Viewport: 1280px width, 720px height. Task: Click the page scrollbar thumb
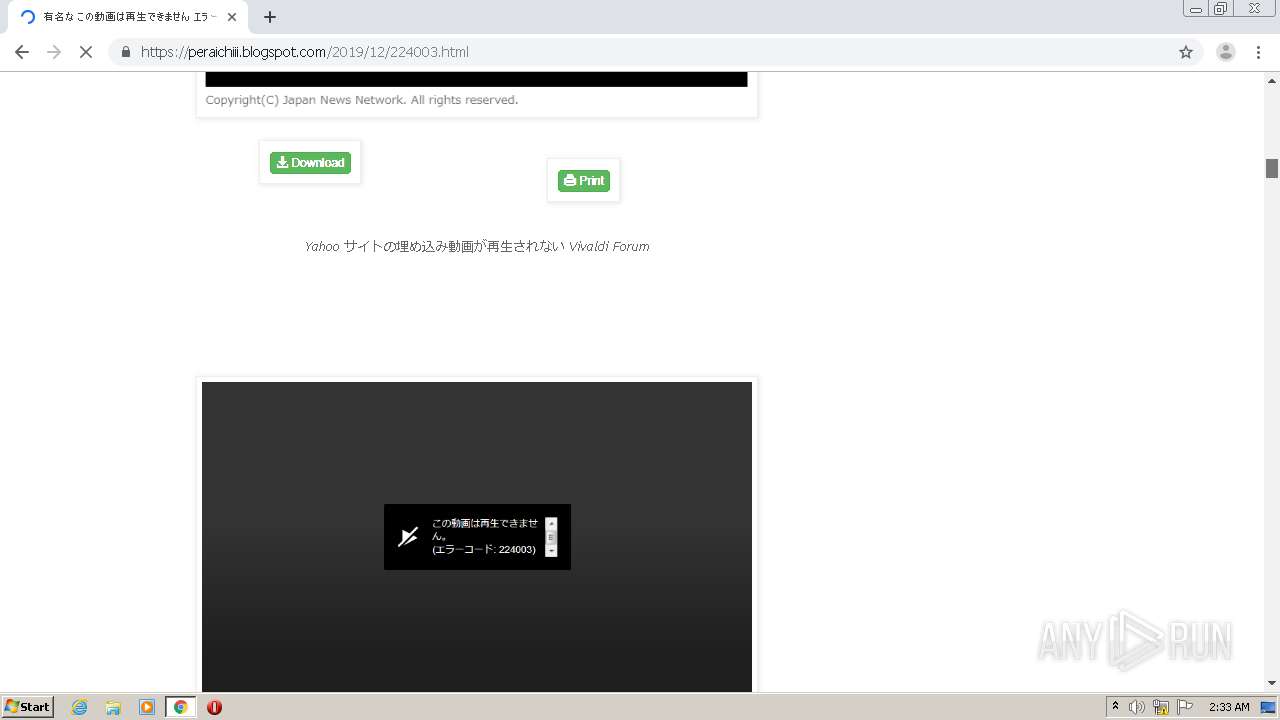(1272, 169)
